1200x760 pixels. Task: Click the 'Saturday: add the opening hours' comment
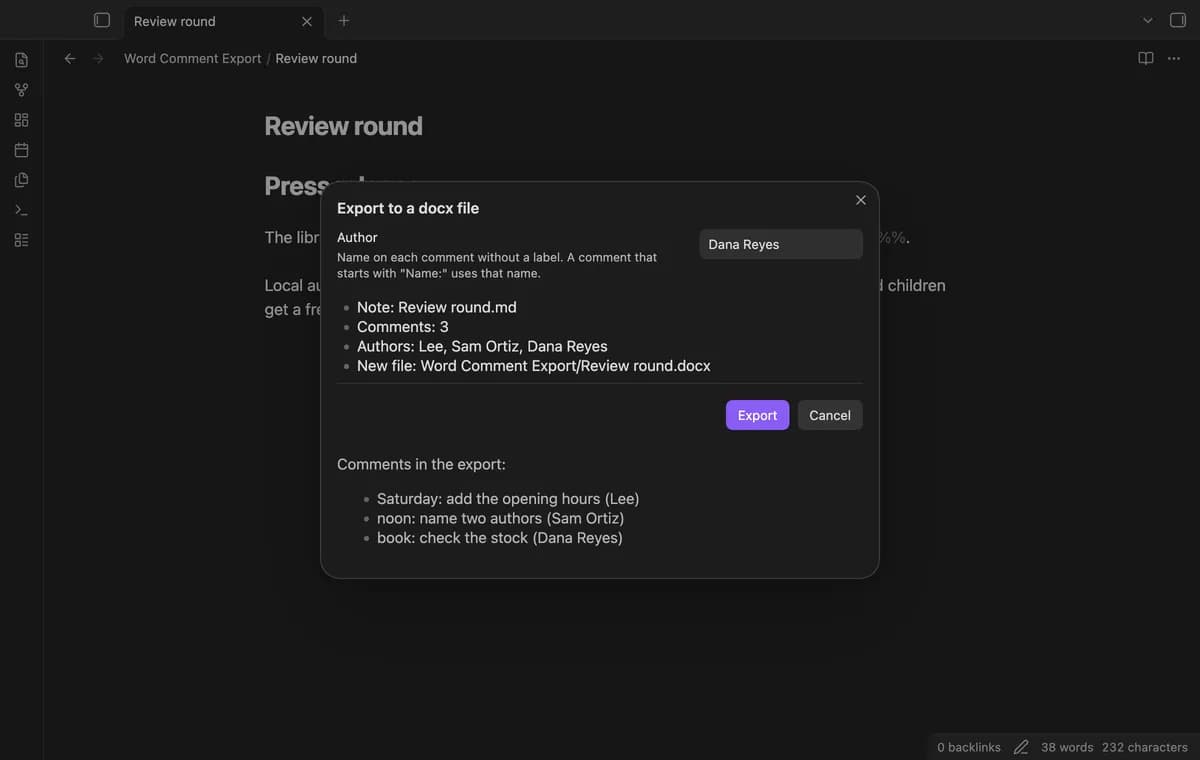pyautogui.click(x=508, y=499)
